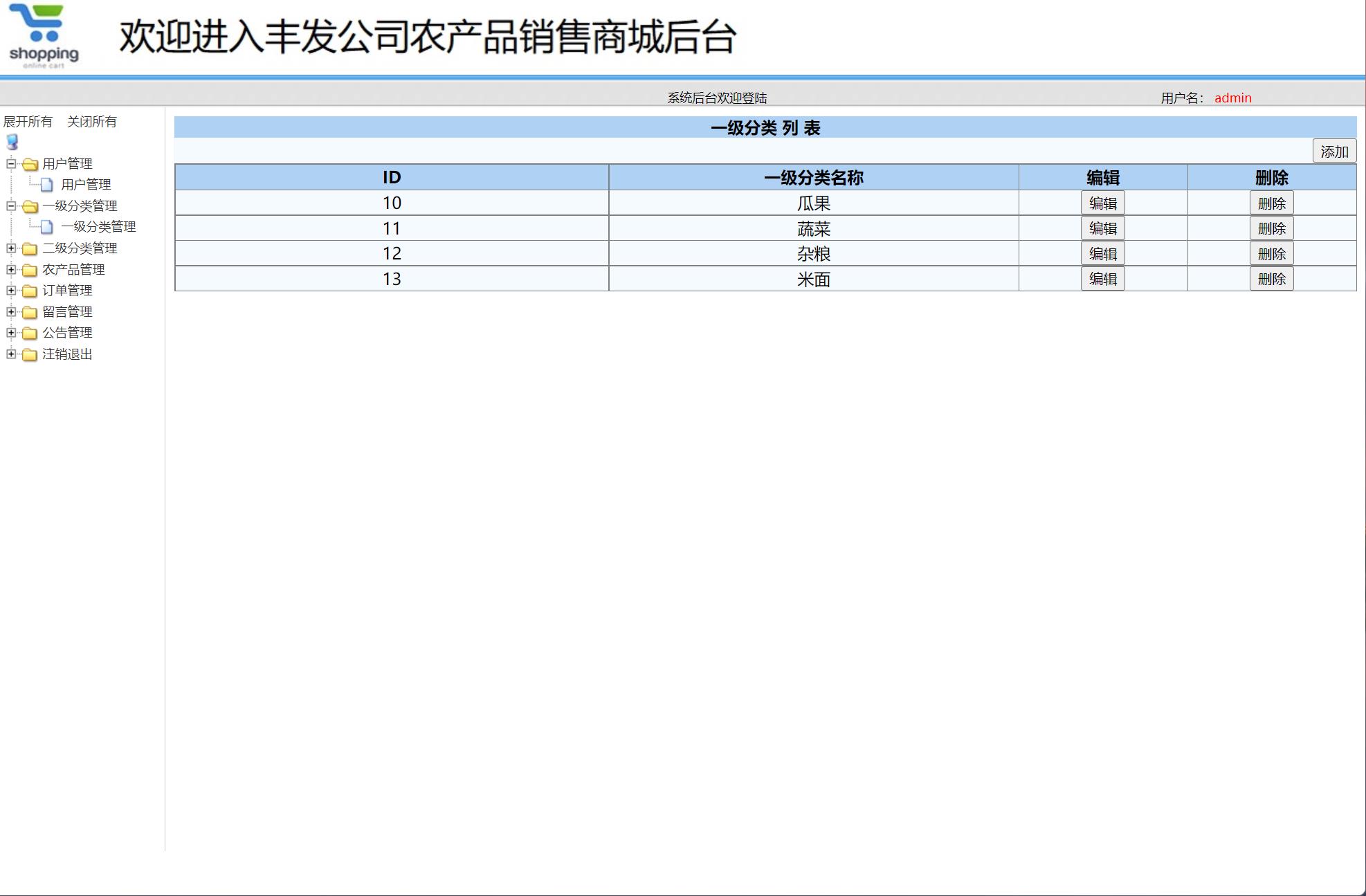Click 展开所有 to expand all nodes

tap(28, 122)
